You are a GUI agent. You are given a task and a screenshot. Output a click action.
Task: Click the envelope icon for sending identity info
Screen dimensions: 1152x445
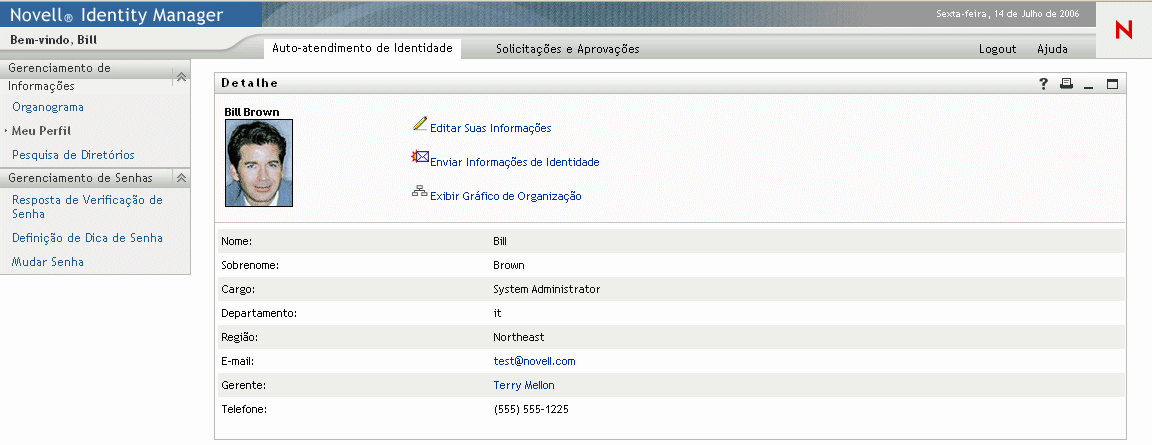point(420,157)
